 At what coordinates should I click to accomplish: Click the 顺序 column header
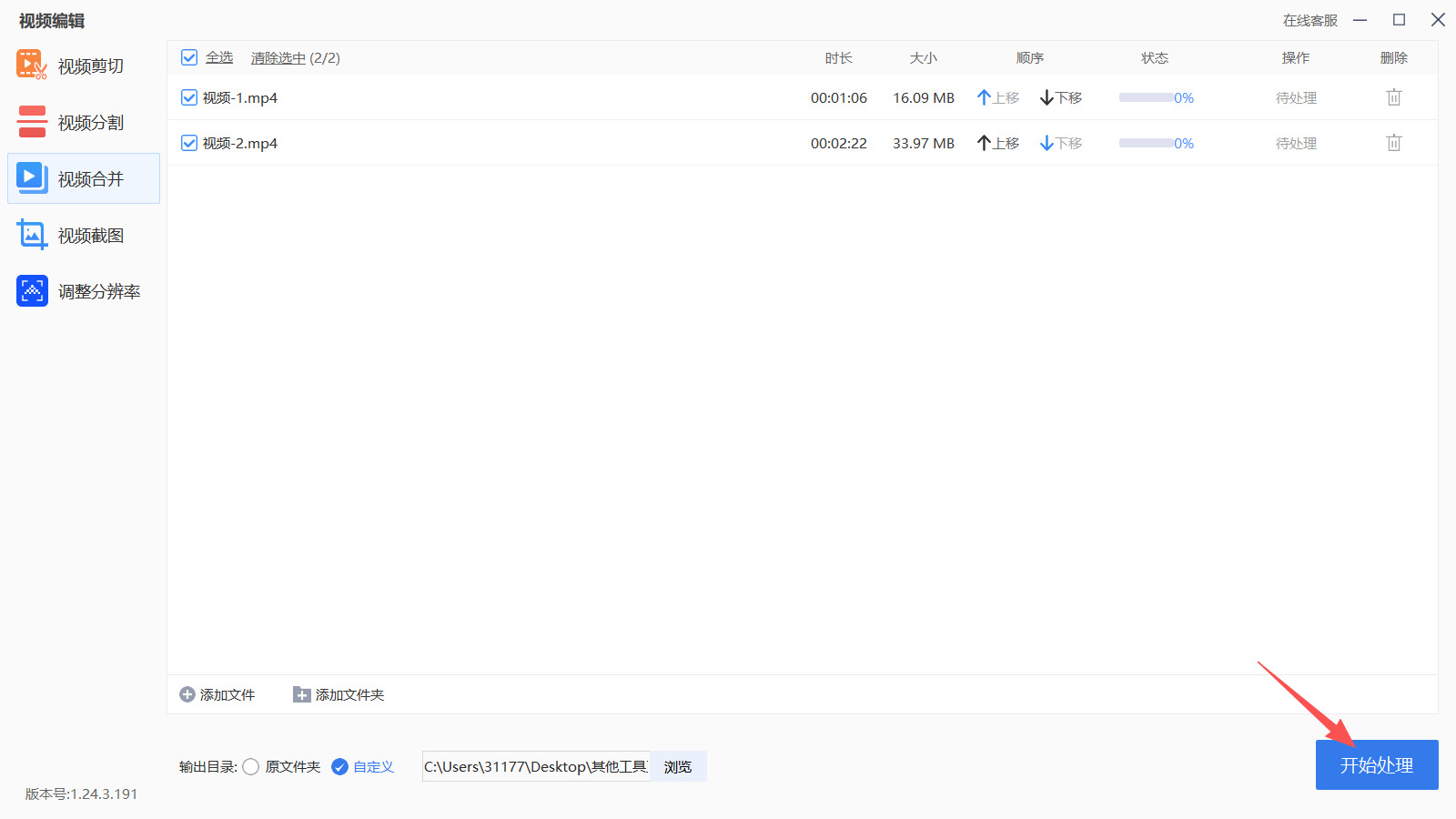[1030, 57]
